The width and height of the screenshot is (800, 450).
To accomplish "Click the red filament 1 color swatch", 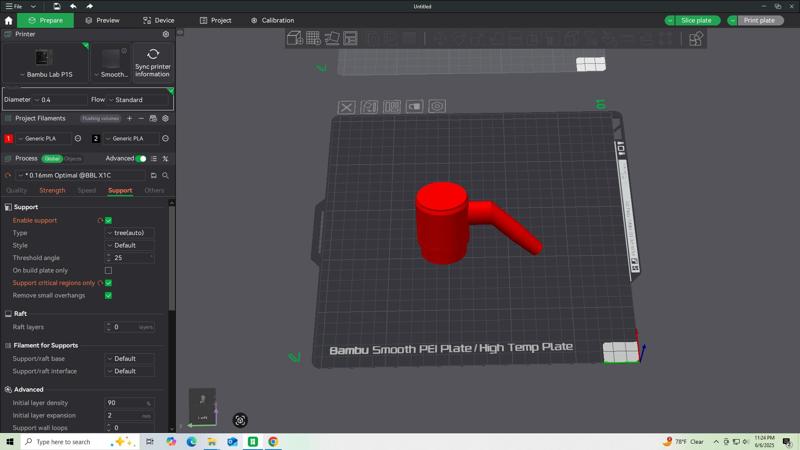I will click(x=9, y=139).
